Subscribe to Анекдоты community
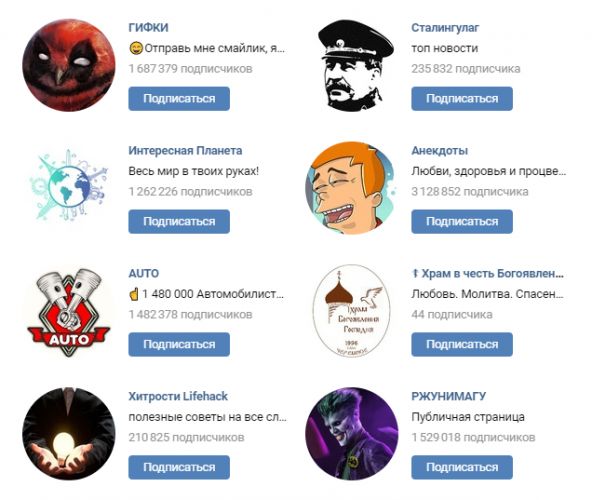The image size is (592, 500). point(462,221)
